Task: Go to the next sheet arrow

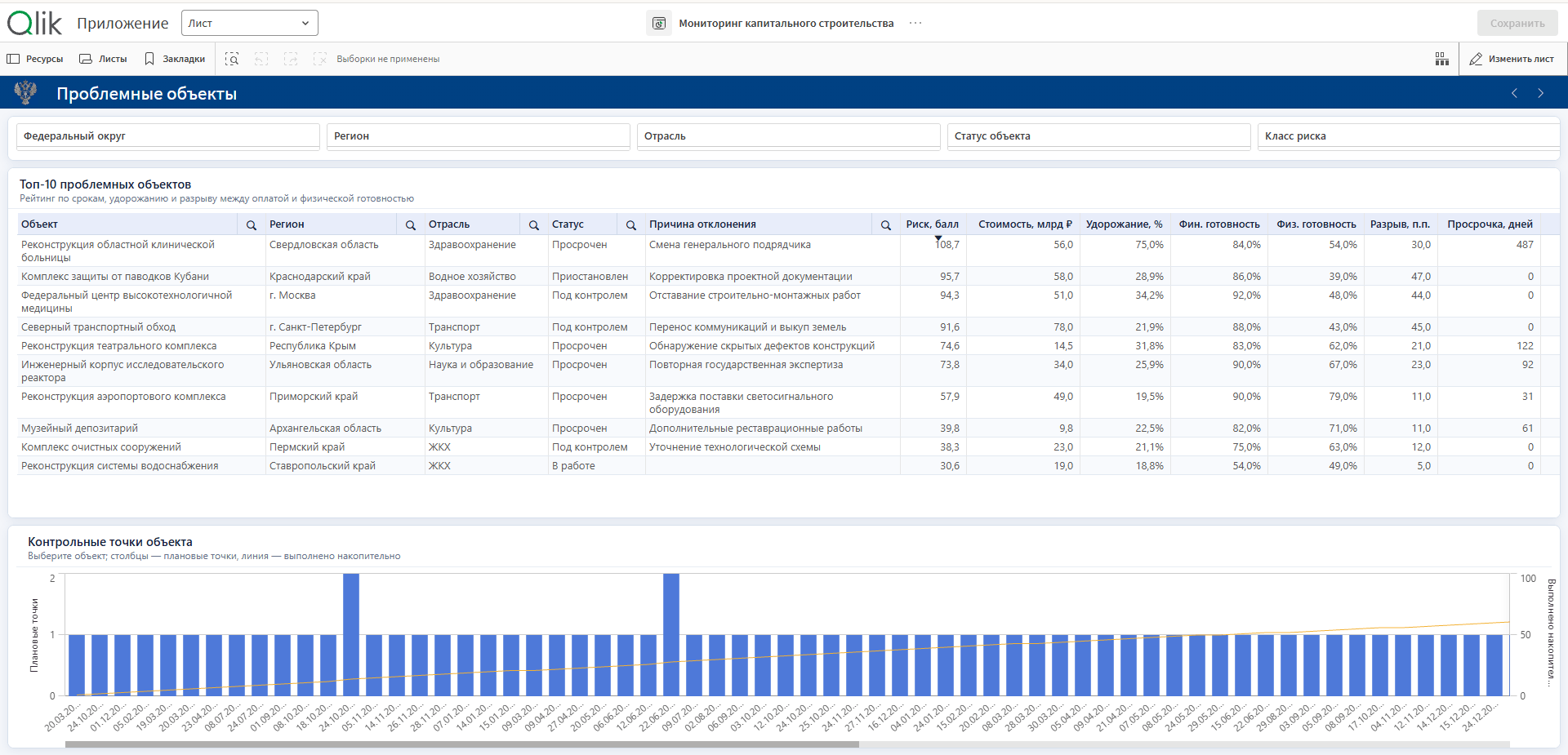Action: point(1541,93)
